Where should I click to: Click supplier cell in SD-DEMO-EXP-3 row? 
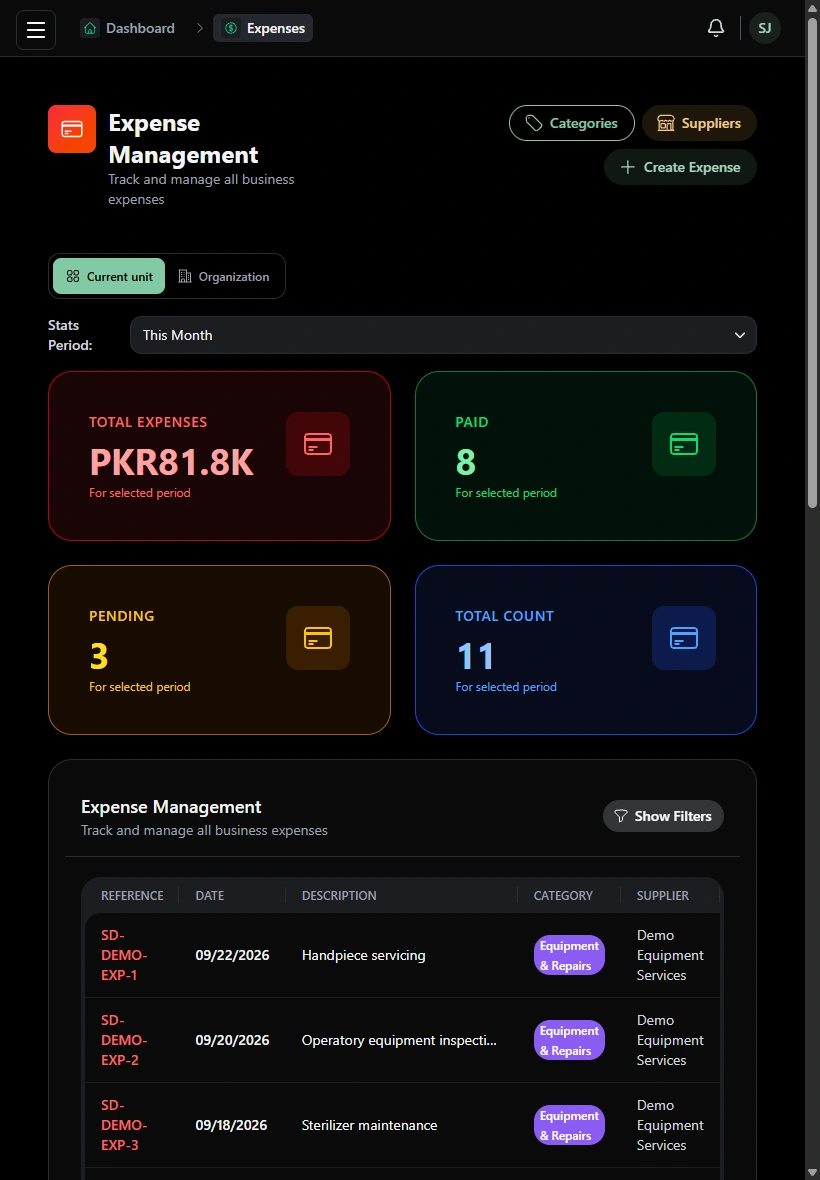(670, 1125)
